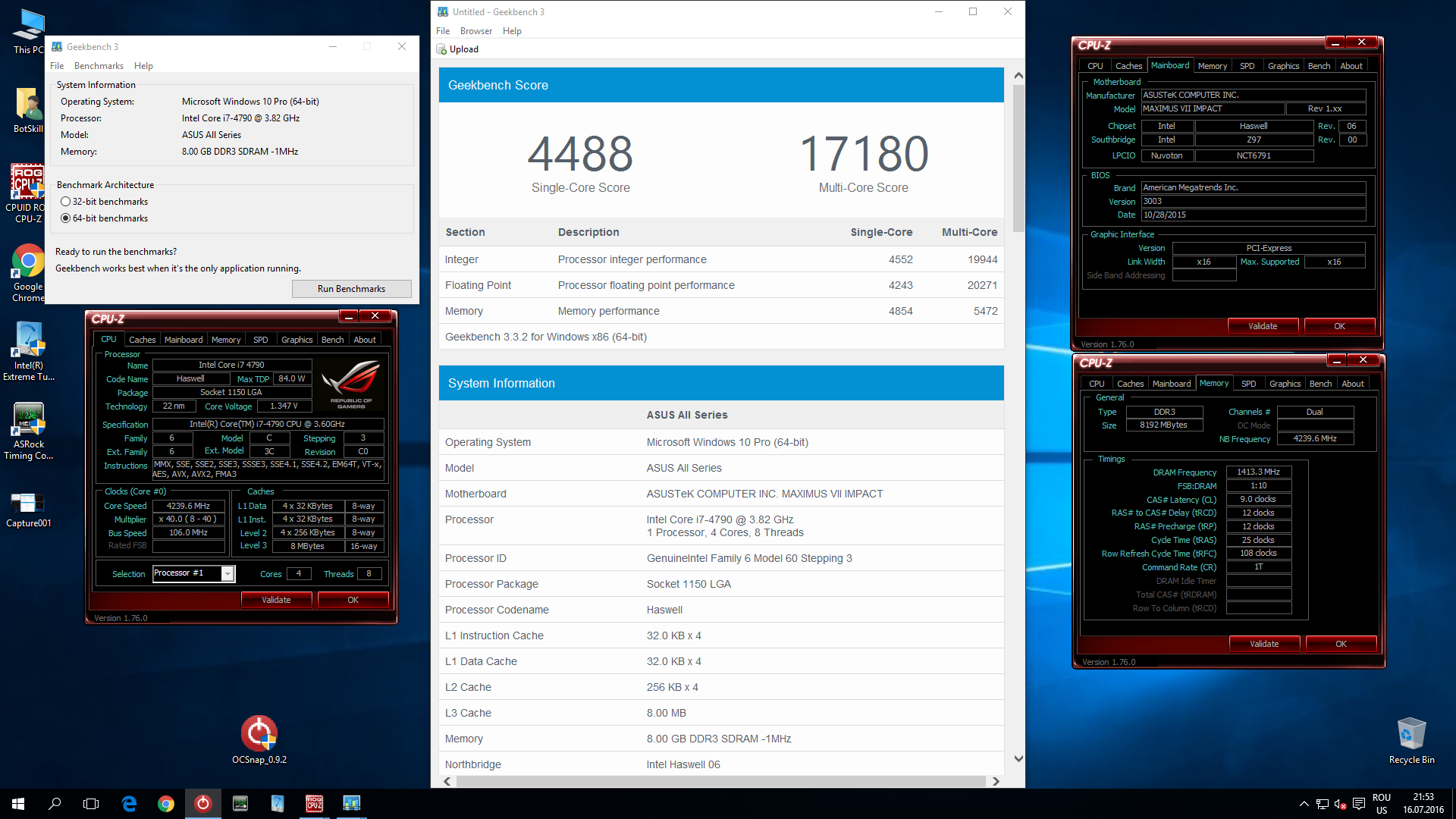Viewport: 1456px width, 819px height.
Task: Open Browser menu in Geekbench results window
Action: [x=476, y=31]
